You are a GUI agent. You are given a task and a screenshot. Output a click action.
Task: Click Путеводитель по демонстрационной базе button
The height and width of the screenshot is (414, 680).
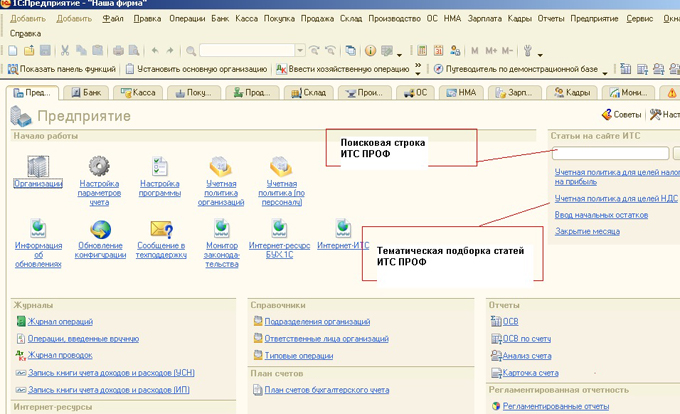click(516, 69)
